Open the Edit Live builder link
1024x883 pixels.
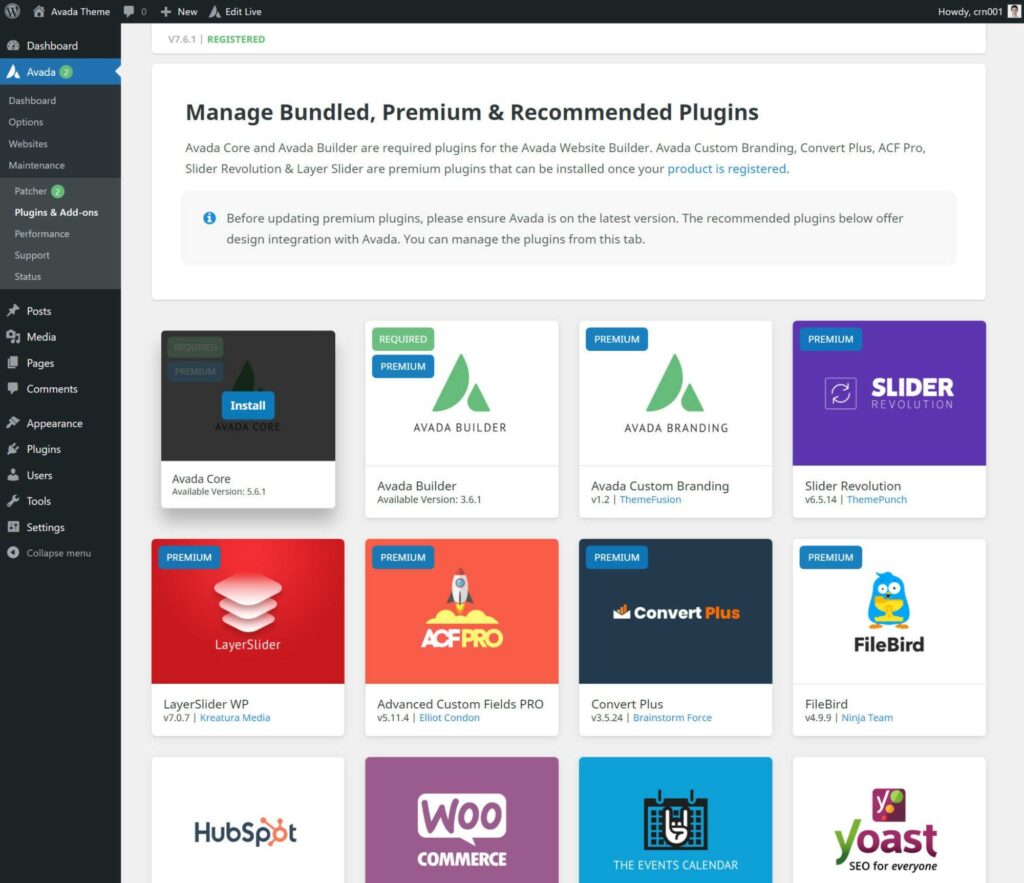(x=235, y=11)
